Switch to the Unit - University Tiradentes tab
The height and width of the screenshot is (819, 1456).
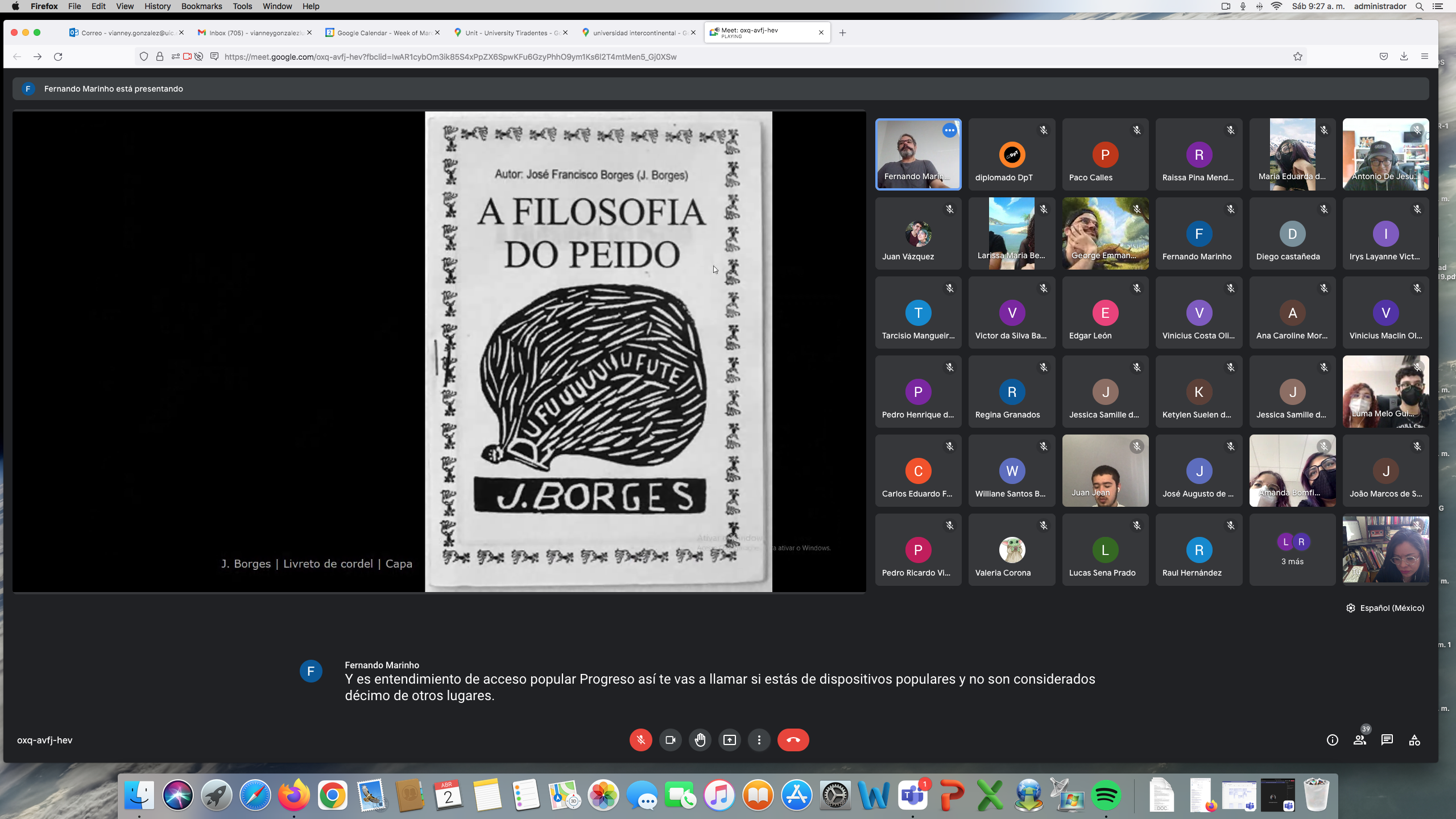tap(510, 33)
